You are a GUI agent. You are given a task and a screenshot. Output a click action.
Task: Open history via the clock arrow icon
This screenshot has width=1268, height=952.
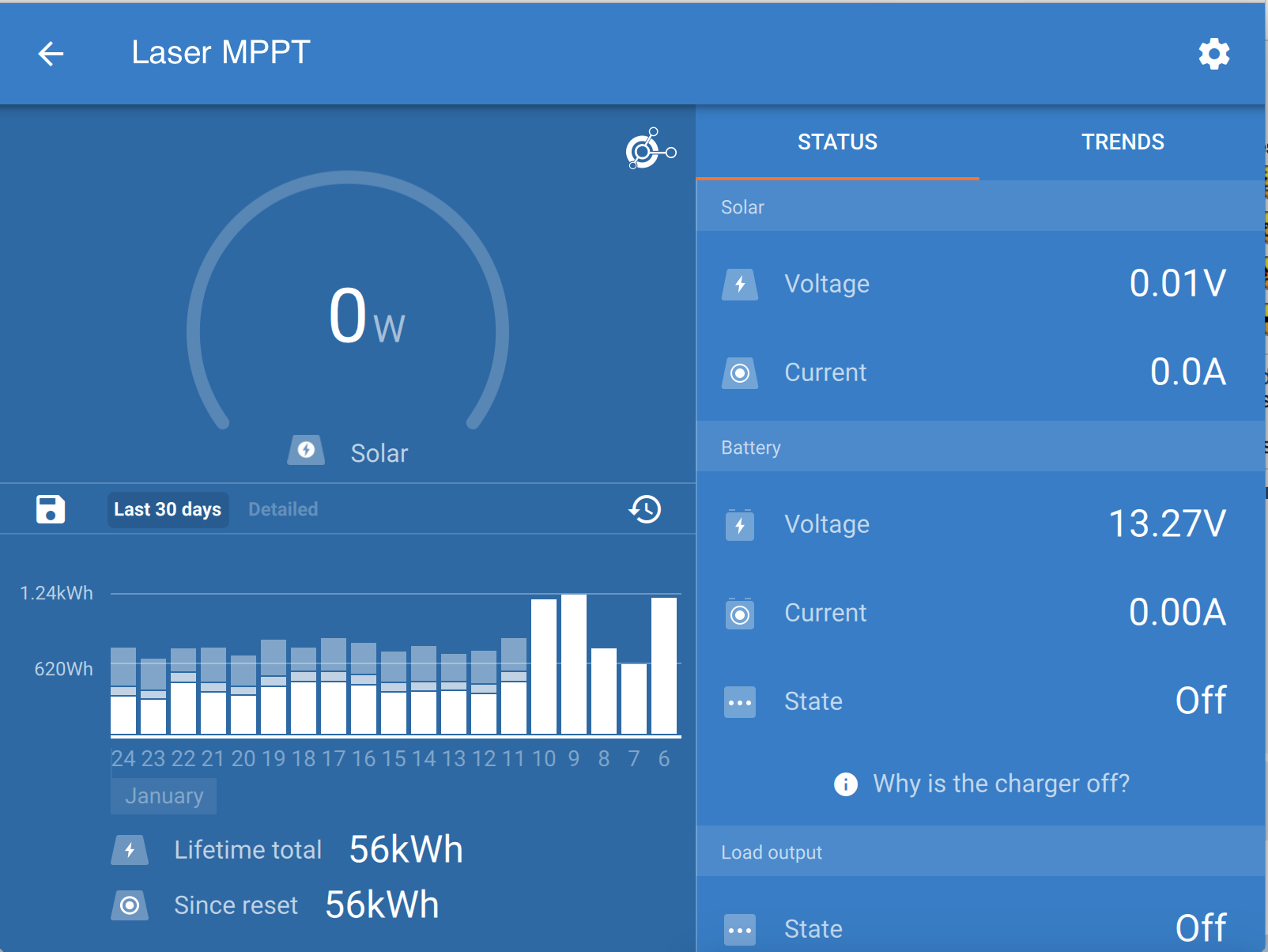tap(645, 509)
